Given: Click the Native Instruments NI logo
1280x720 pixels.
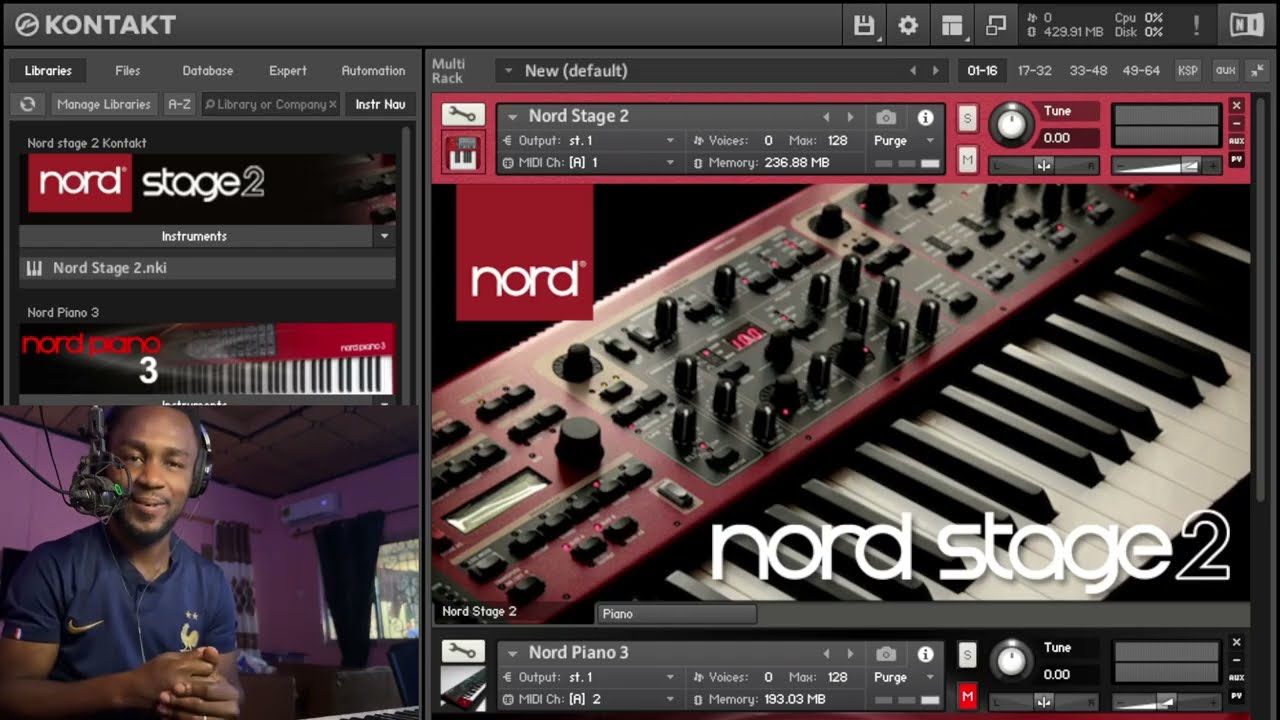Looking at the screenshot, I should click(x=1247, y=25).
